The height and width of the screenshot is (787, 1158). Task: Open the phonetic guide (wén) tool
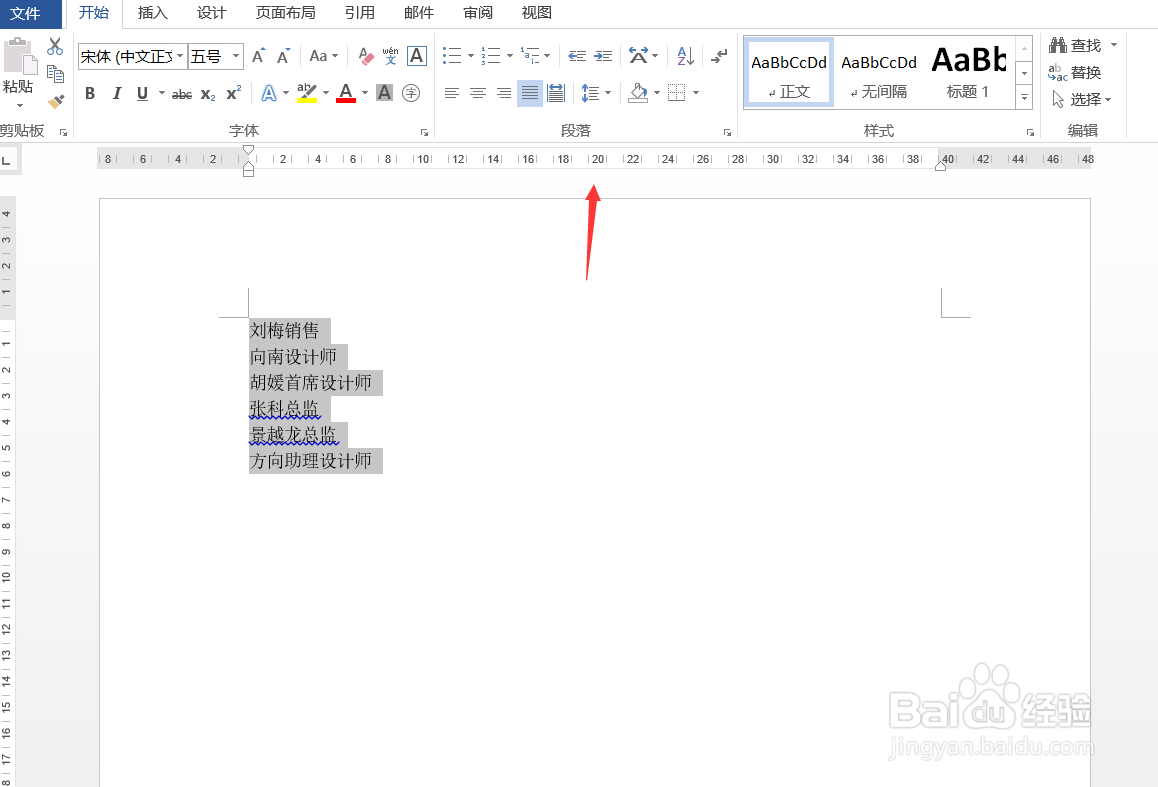pyautogui.click(x=391, y=56)
